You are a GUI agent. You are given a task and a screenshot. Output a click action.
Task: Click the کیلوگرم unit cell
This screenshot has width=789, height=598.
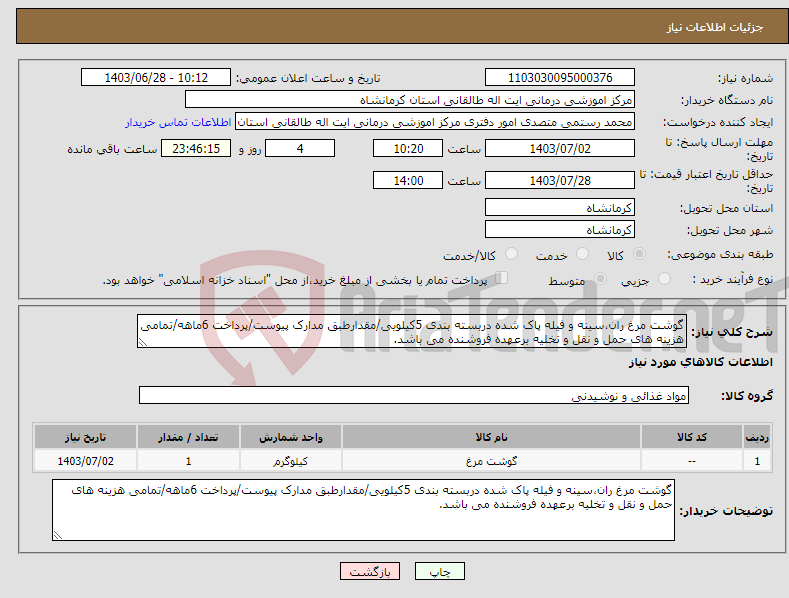pyautogui.click(x=291, y=461)
